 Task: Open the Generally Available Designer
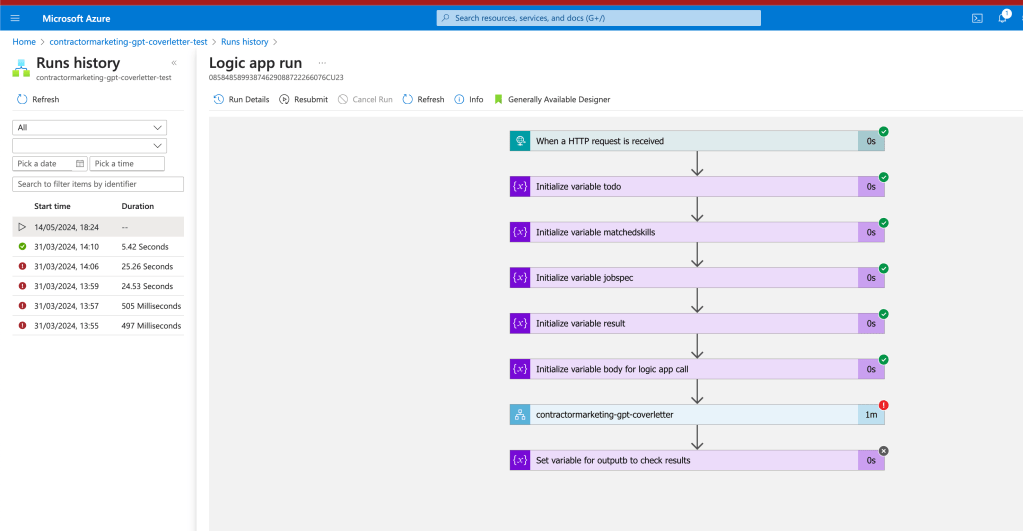coord(552,99)
